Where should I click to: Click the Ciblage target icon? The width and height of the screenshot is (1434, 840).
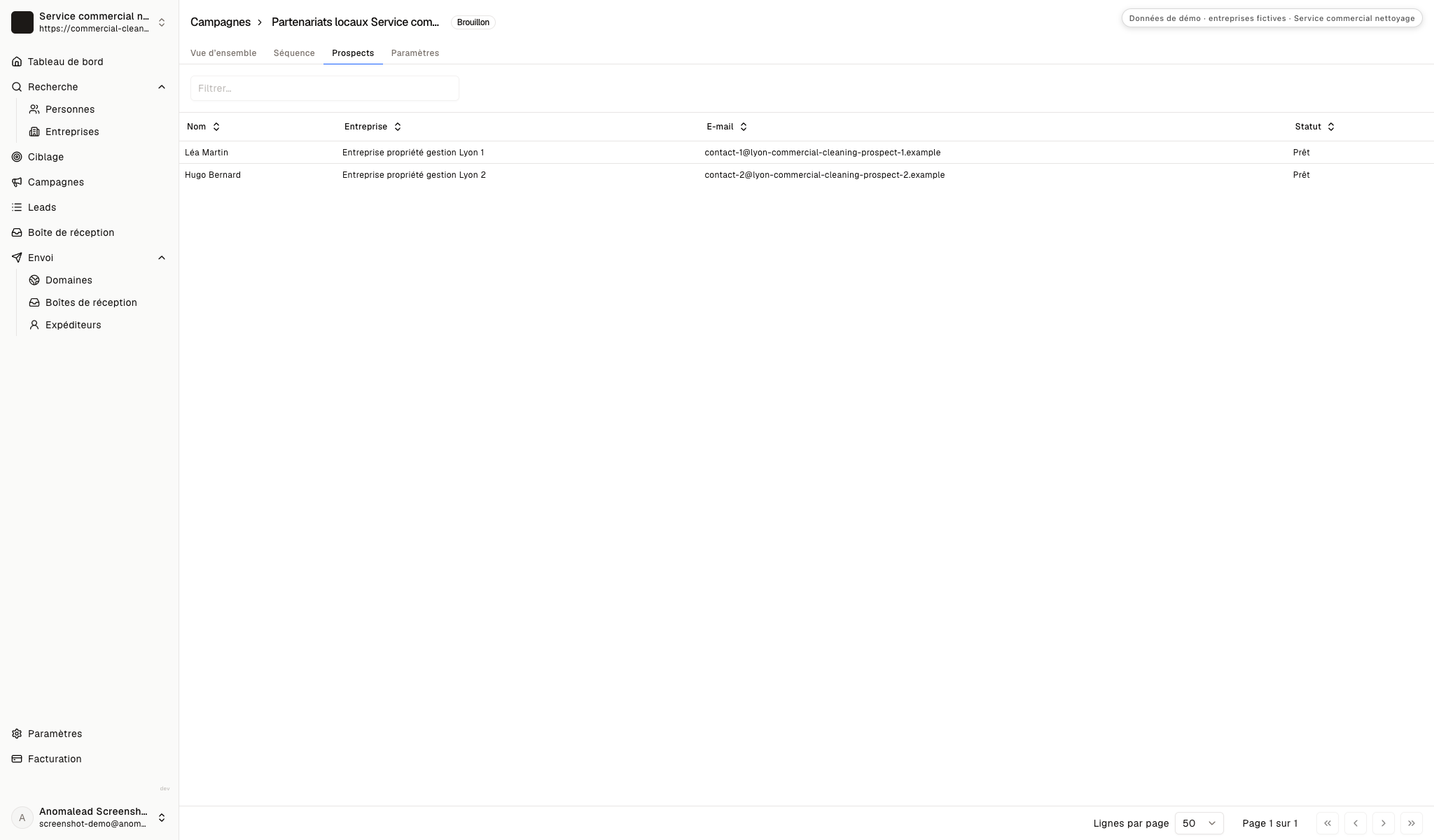(17, 157)
